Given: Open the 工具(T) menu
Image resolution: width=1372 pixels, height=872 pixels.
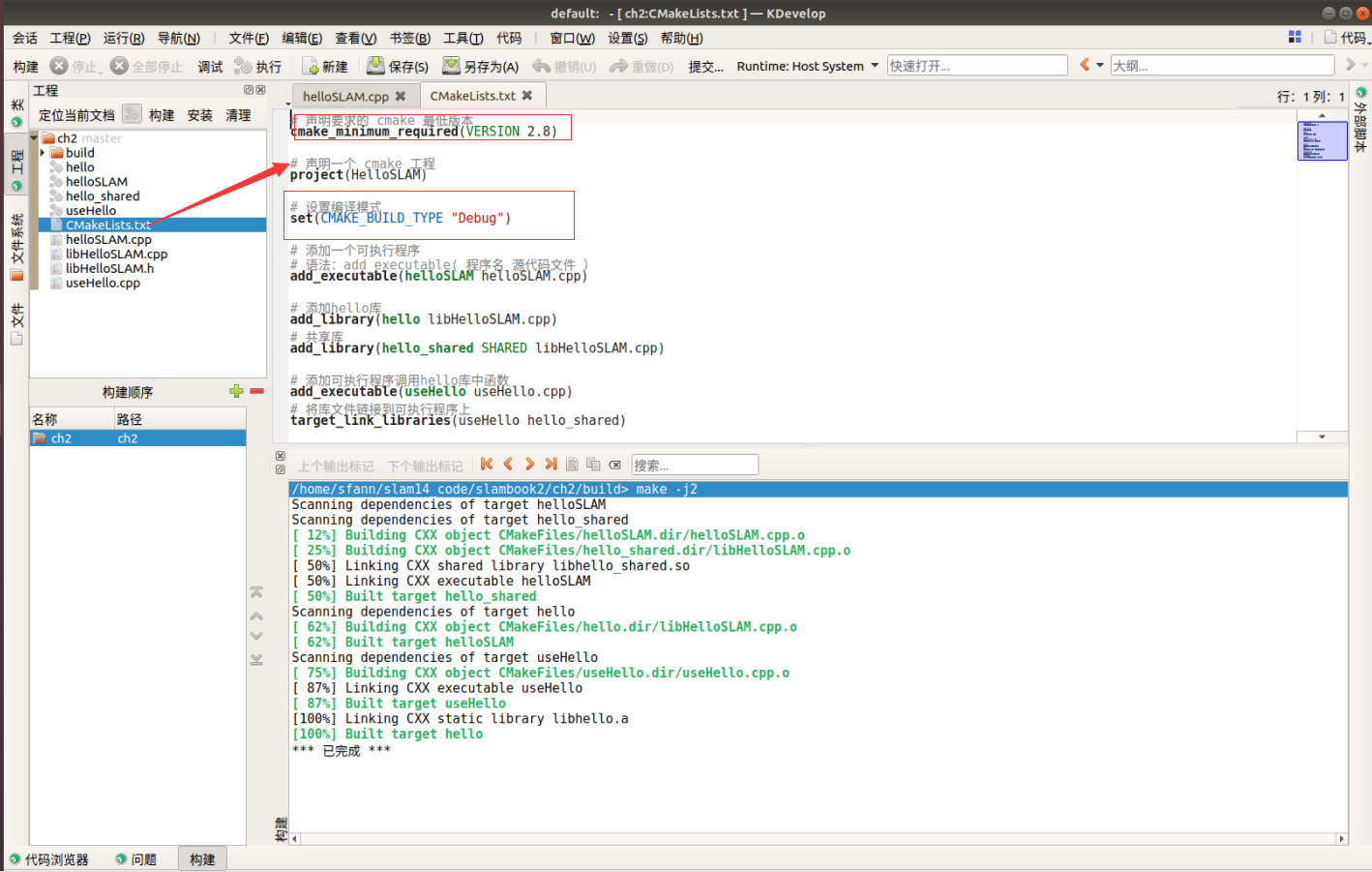Looking at the screenshot, I should tap(463, 38).
